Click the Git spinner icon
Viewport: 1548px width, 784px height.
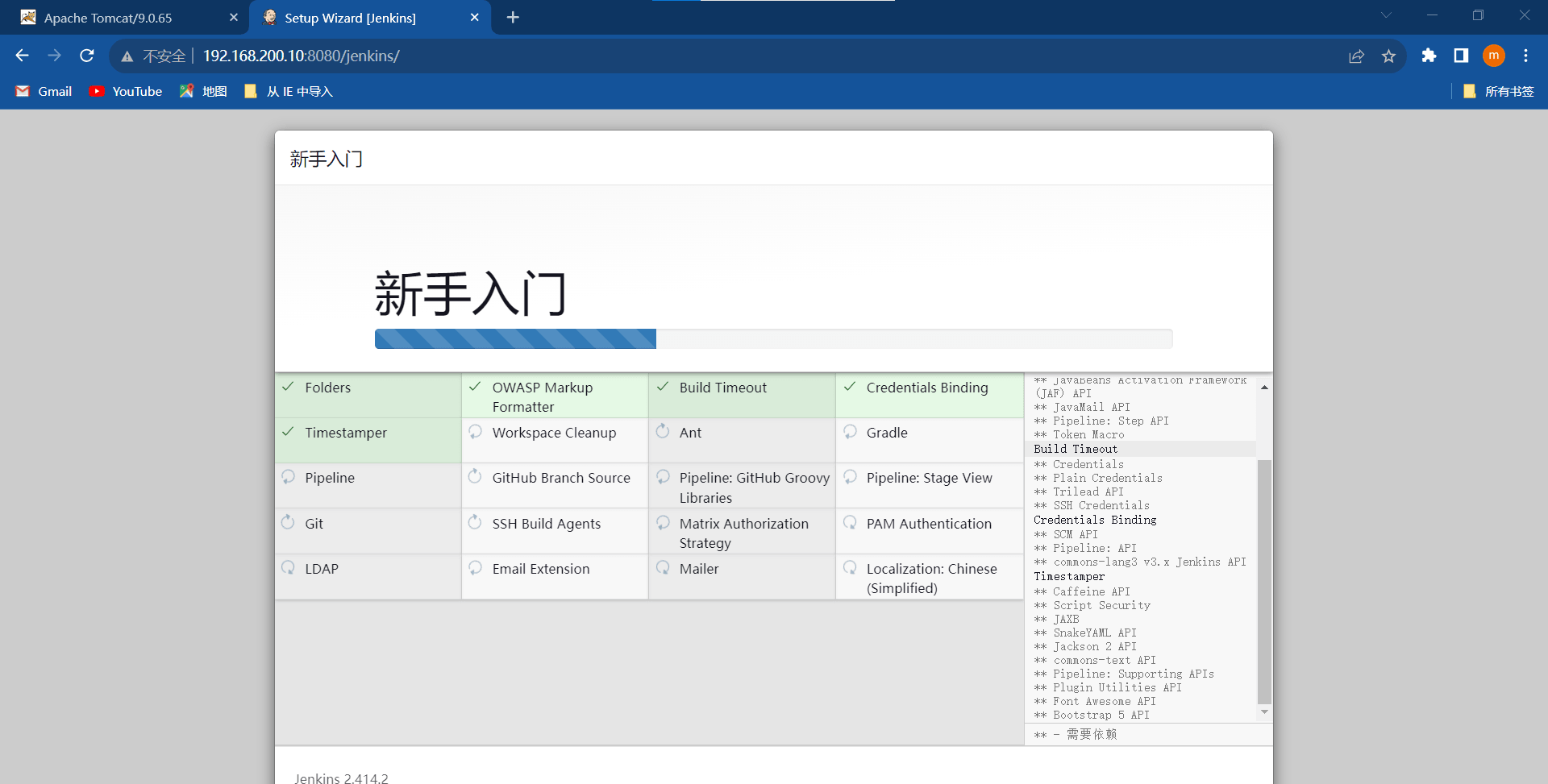pyautogui.click(x=288, y=523)
